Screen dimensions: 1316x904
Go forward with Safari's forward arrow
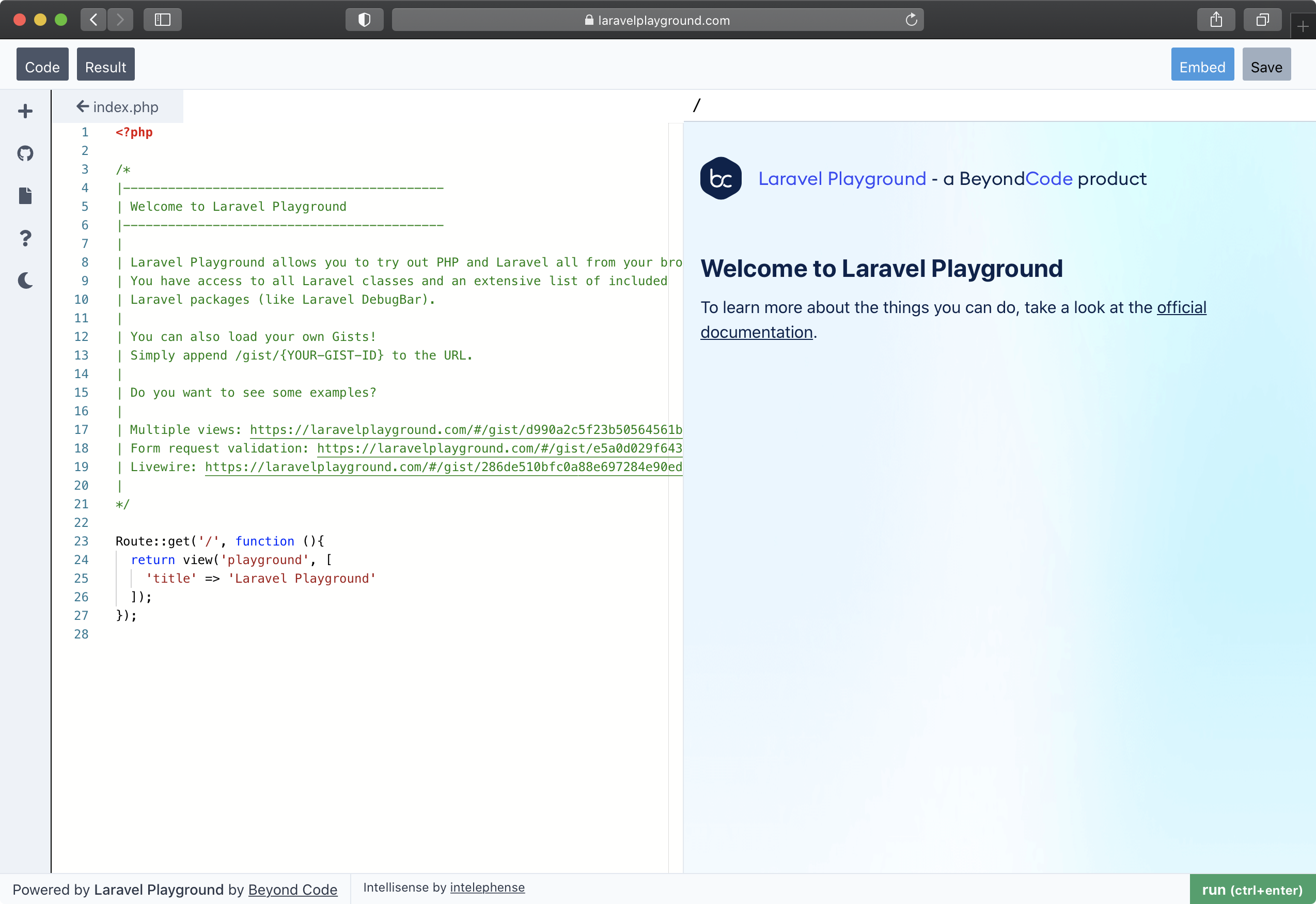pos(120,20)
